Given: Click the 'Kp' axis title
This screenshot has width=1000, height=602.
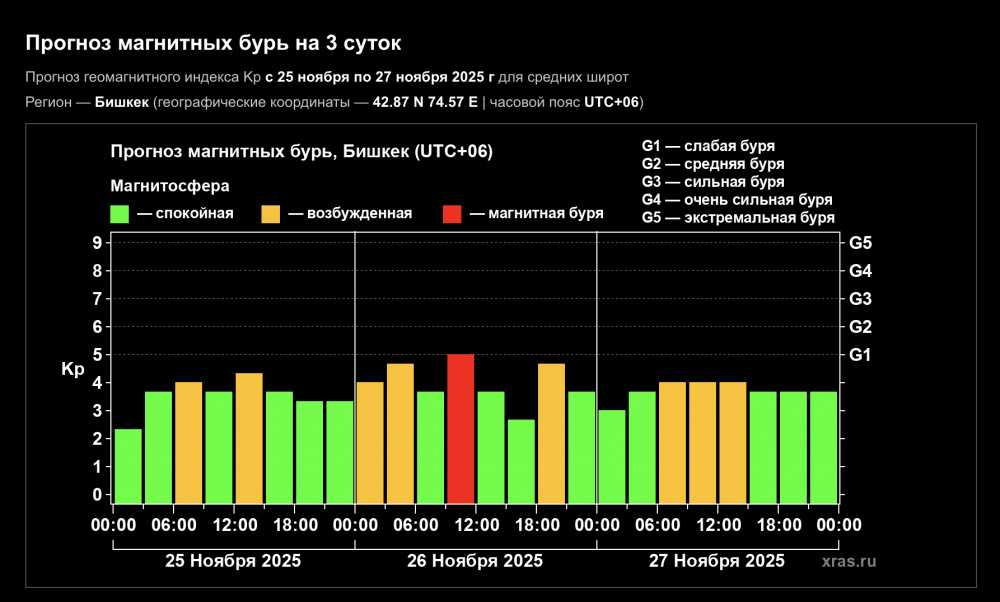Looking at the screenshot, I should (73, 369).
